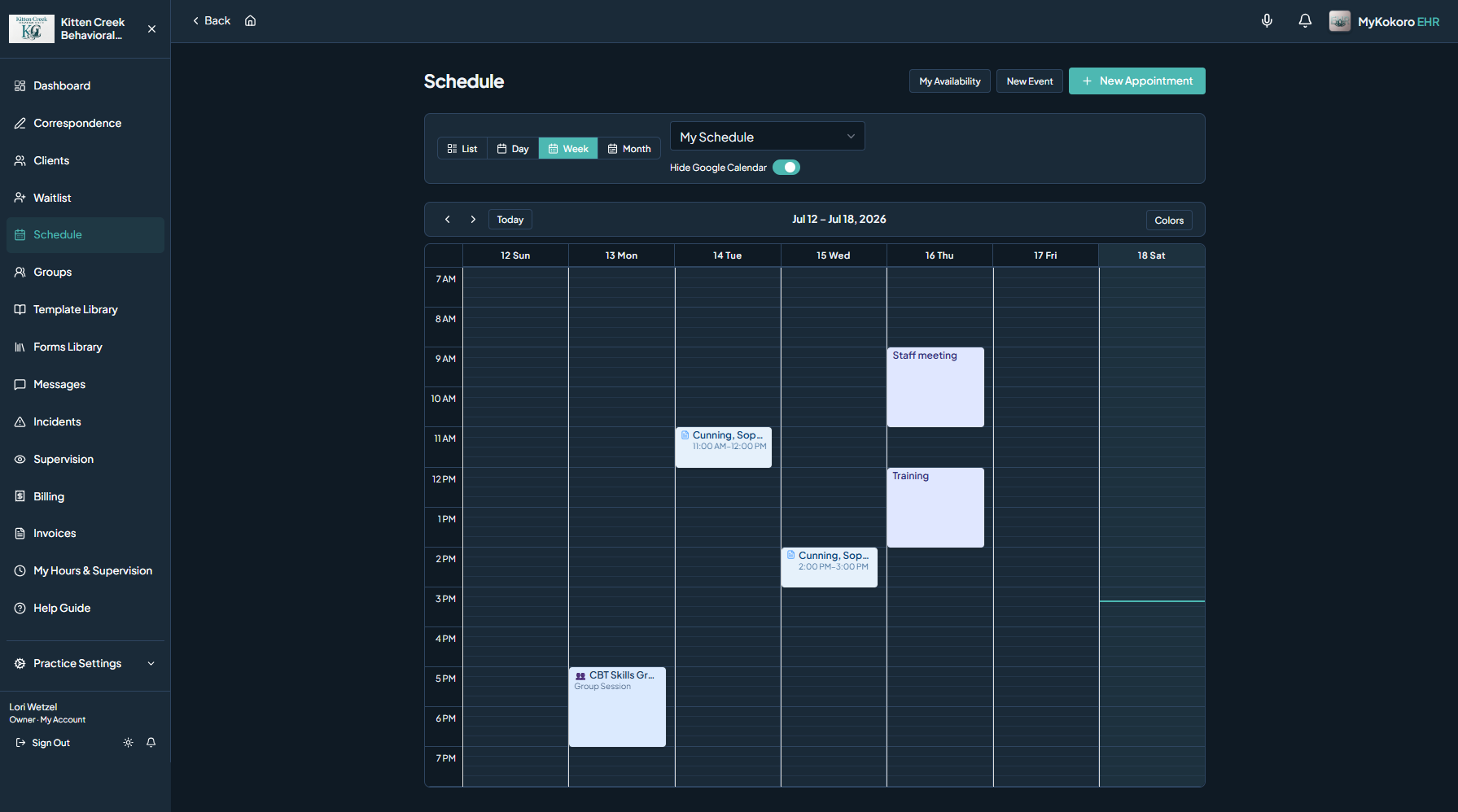The image size is (1458, 812).
Task: Click the New Event button
Action: [1030, 81]
